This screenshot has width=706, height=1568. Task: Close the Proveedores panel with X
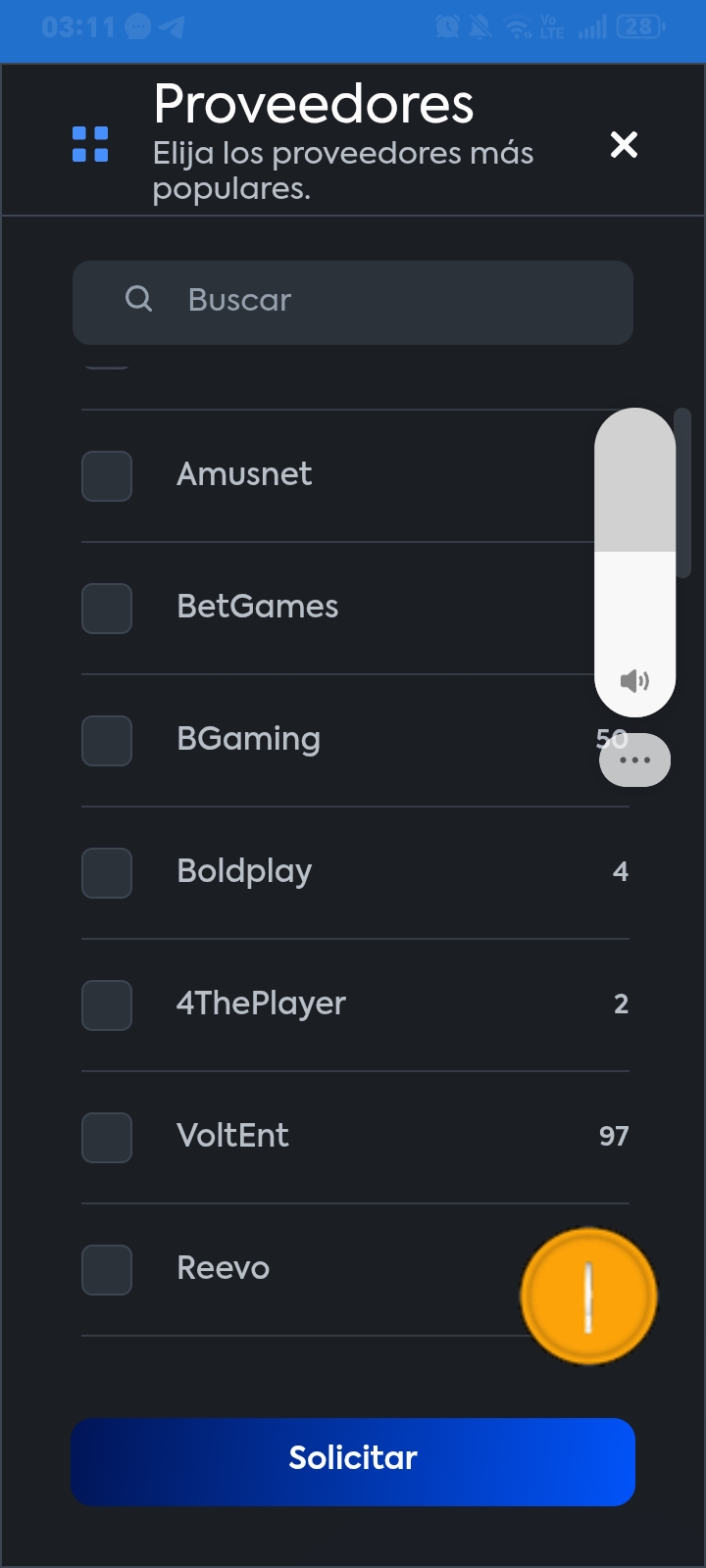point(624,145)
